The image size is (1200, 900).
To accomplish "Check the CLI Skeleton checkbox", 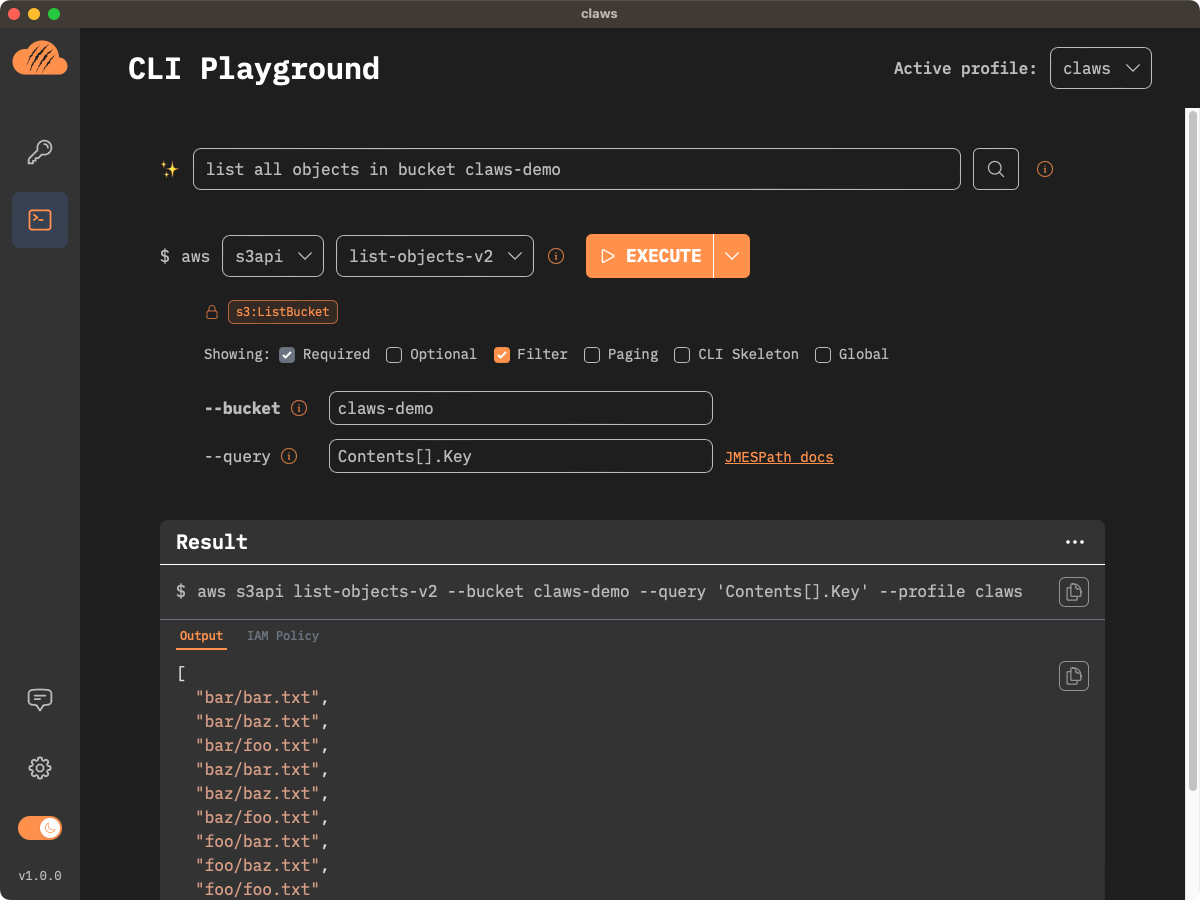I will coord(682,354).
